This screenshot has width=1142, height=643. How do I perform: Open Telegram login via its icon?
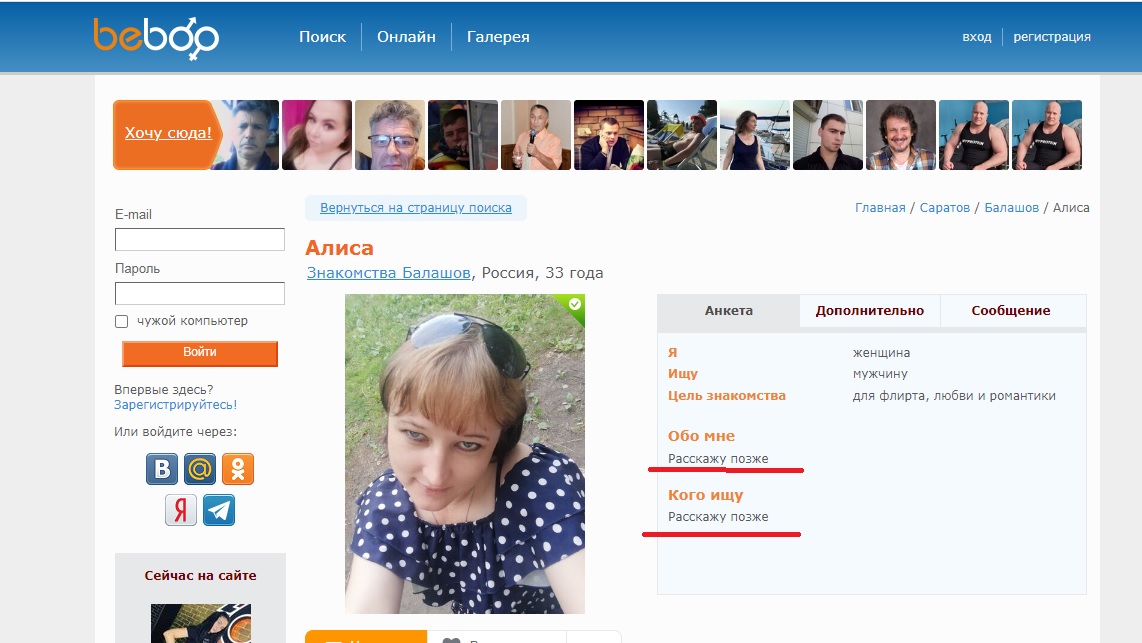(218, 510)
